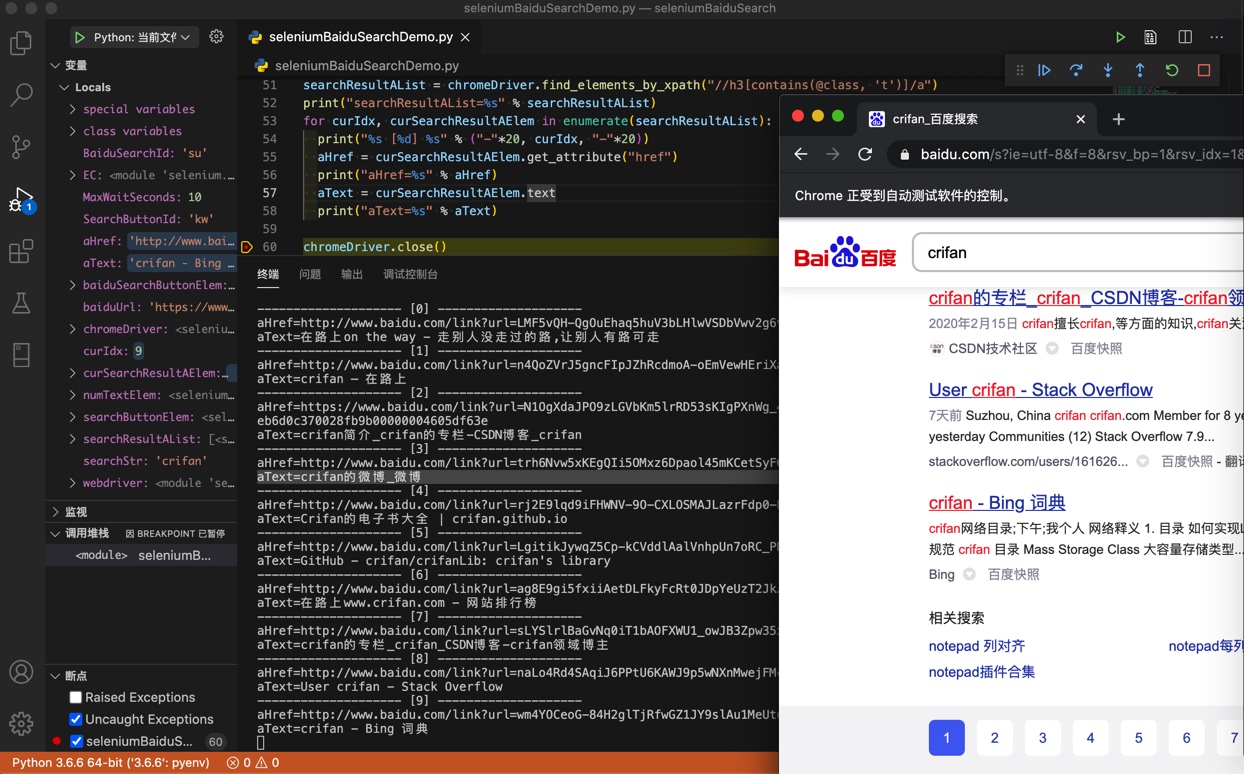
Task: Reload the page in Chrome
Action: click(x=865, y=154)
